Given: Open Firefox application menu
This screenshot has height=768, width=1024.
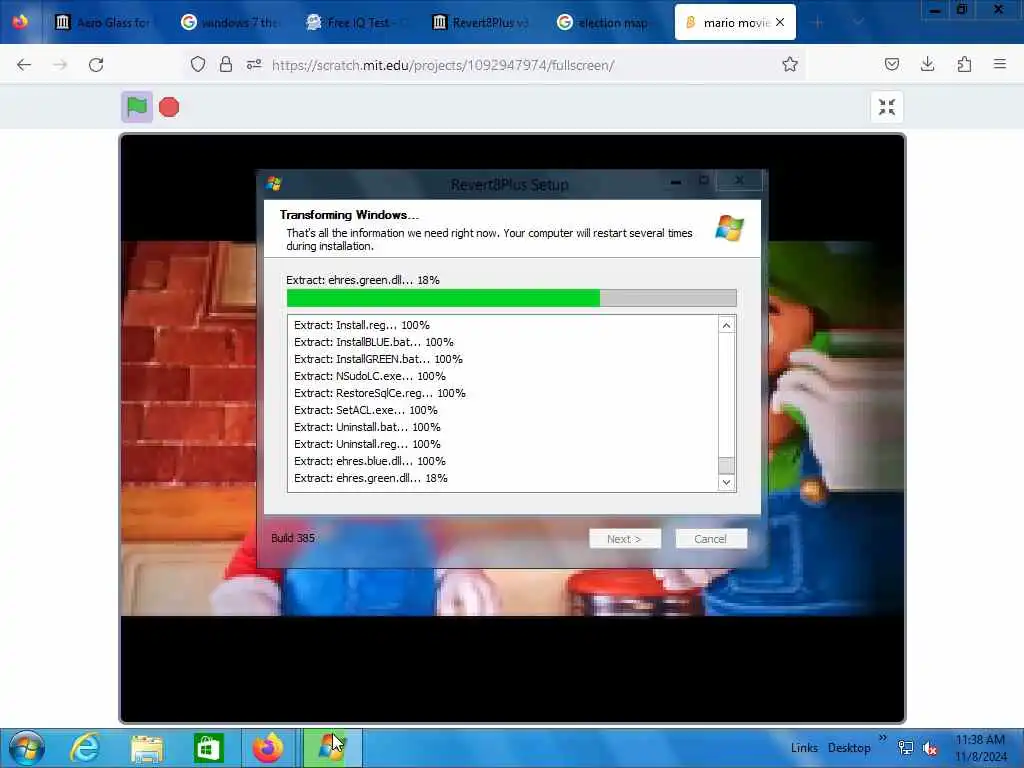Looking at the screenshot, I should coord(1000,65).
